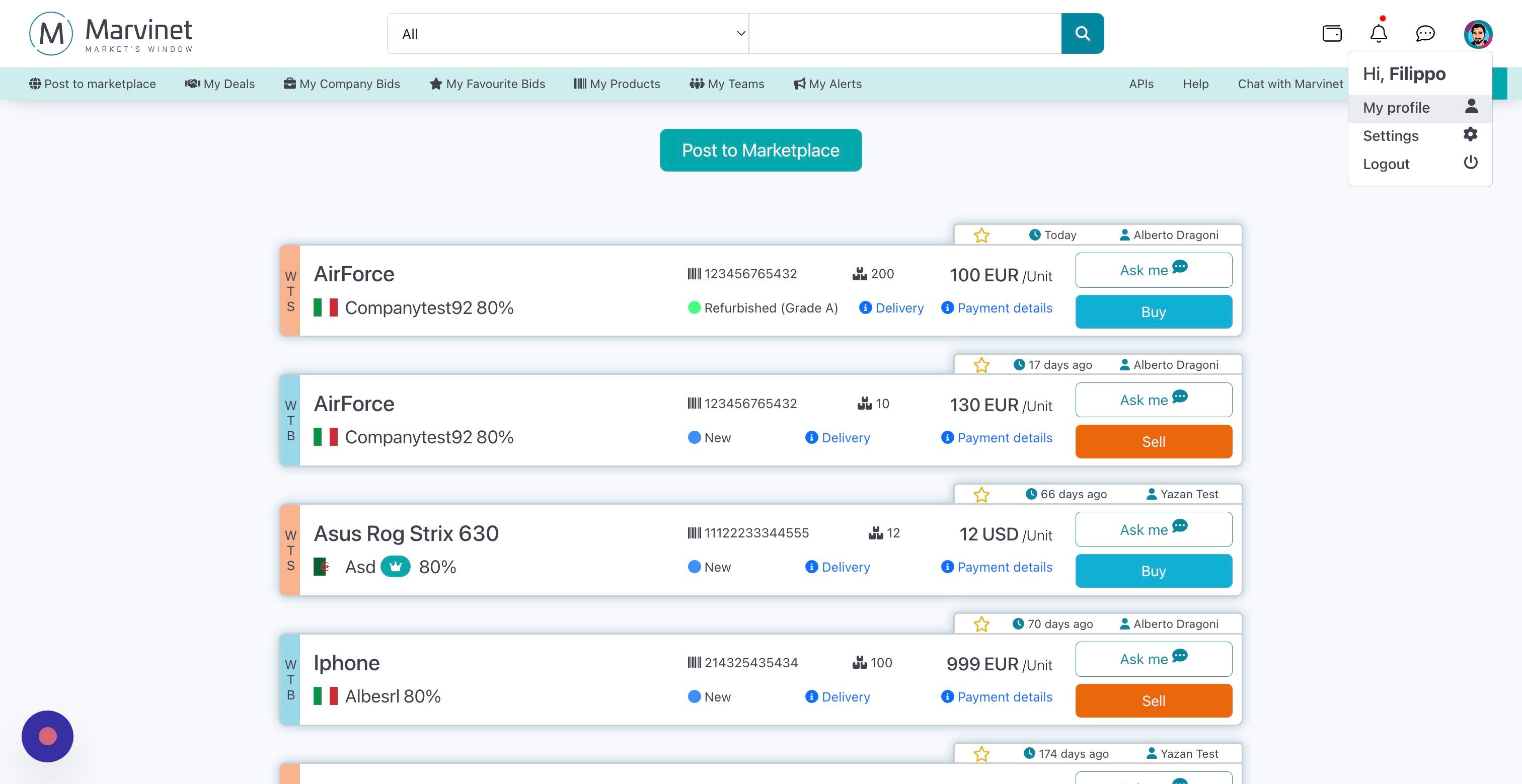The width and height of the screenshot is (1522, 784).
Task: Open notifications bell icon
Action: [x=1379, y=33]
